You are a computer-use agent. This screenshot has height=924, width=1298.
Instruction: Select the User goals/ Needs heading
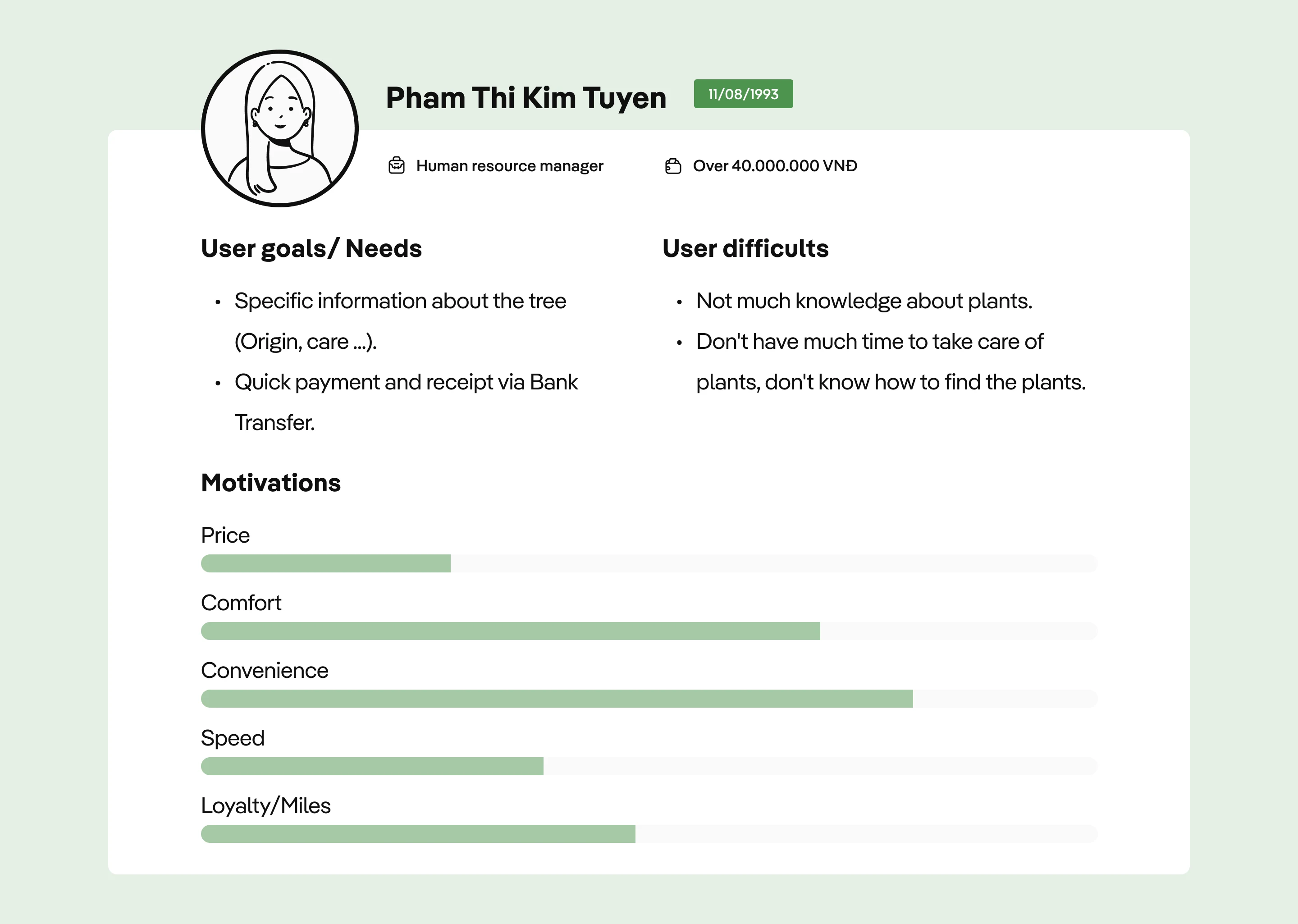pyautogui.click(x=312, y=249)
